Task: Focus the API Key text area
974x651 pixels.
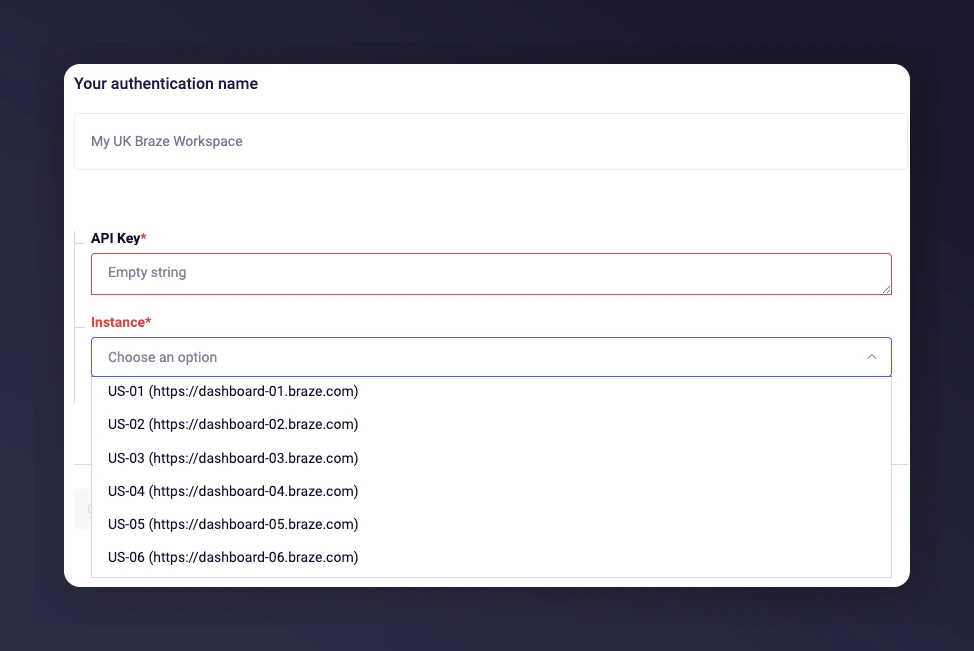Action: (491, 274)
